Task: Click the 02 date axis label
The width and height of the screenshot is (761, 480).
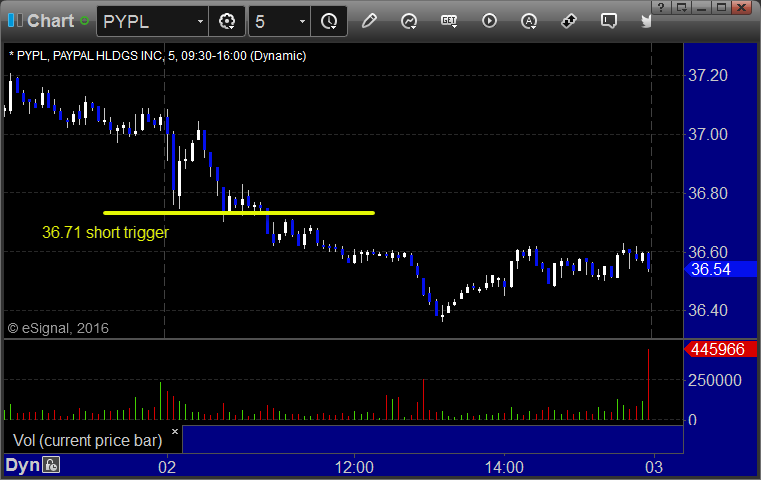Action: point(167,467)
